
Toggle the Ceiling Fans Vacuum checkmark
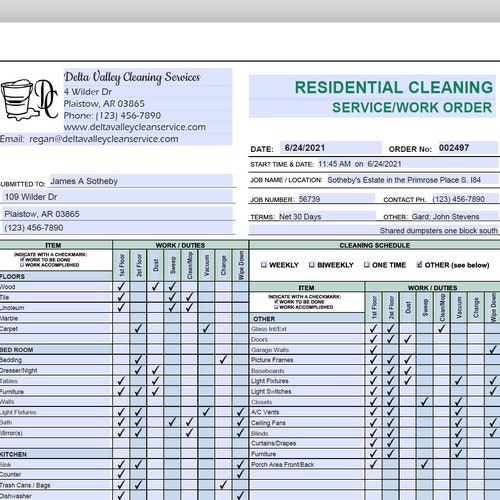[459, 423]
